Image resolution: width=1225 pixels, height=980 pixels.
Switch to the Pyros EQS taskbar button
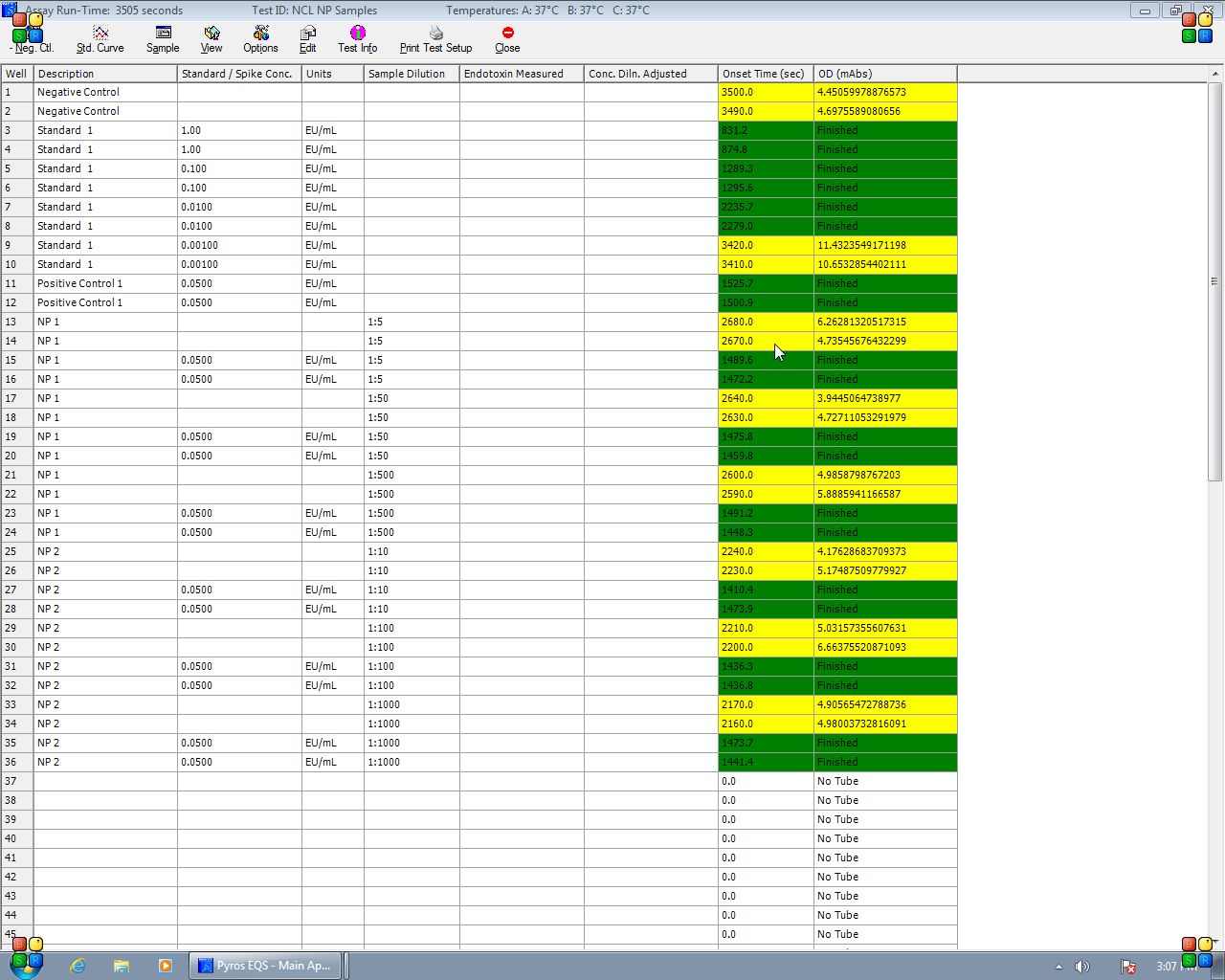(264, 966)
